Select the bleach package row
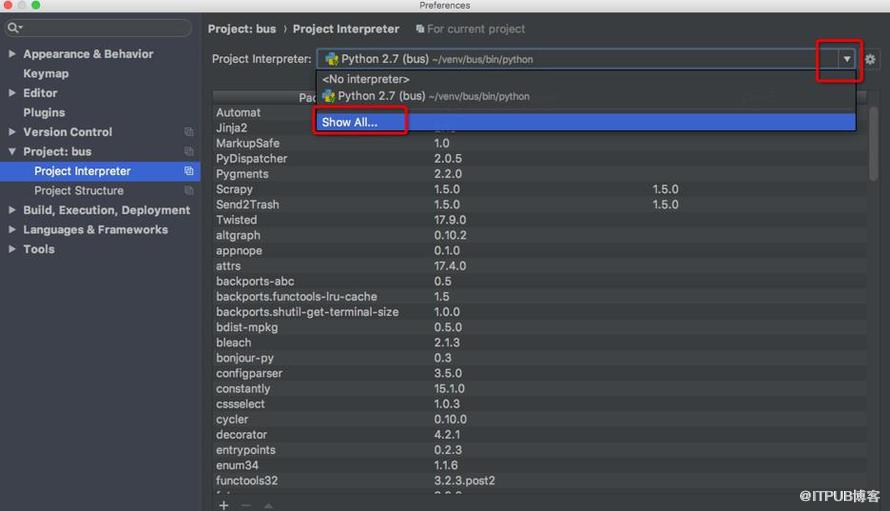The height and width of the screenshot is (511, 890). click(x=539, y=342)
